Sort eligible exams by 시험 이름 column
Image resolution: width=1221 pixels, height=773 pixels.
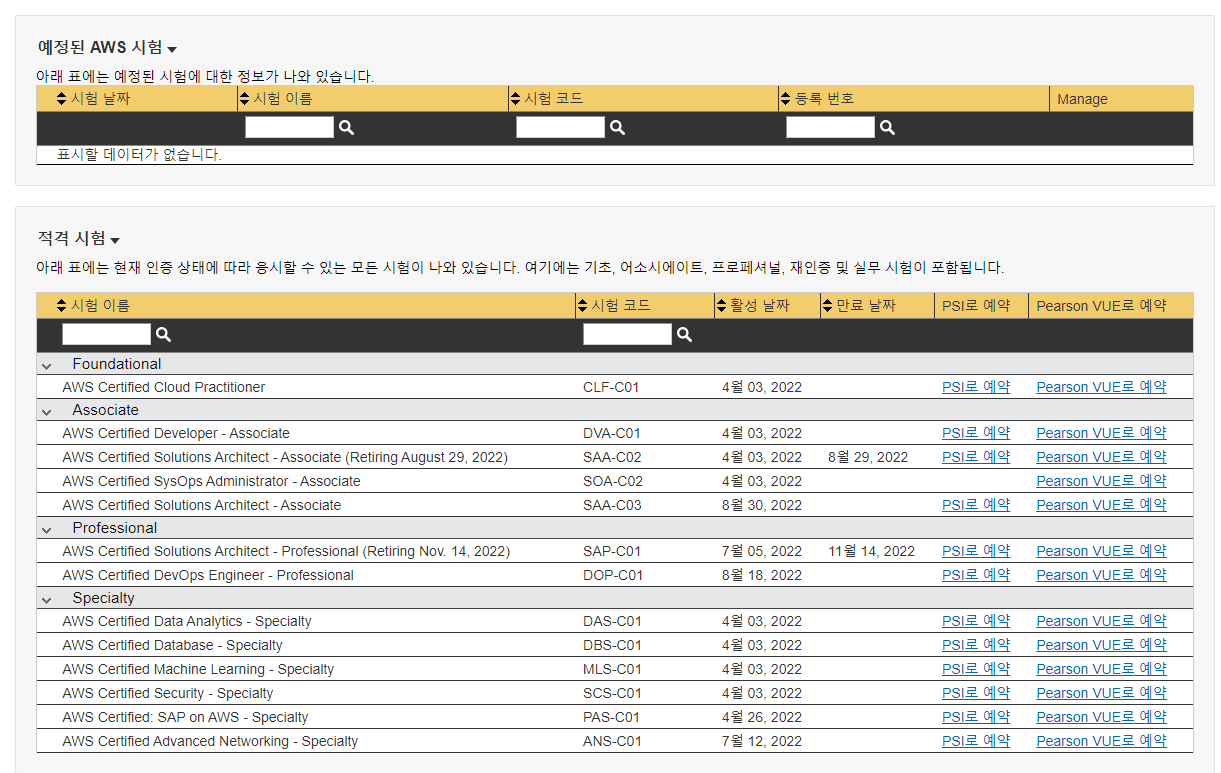93,306
